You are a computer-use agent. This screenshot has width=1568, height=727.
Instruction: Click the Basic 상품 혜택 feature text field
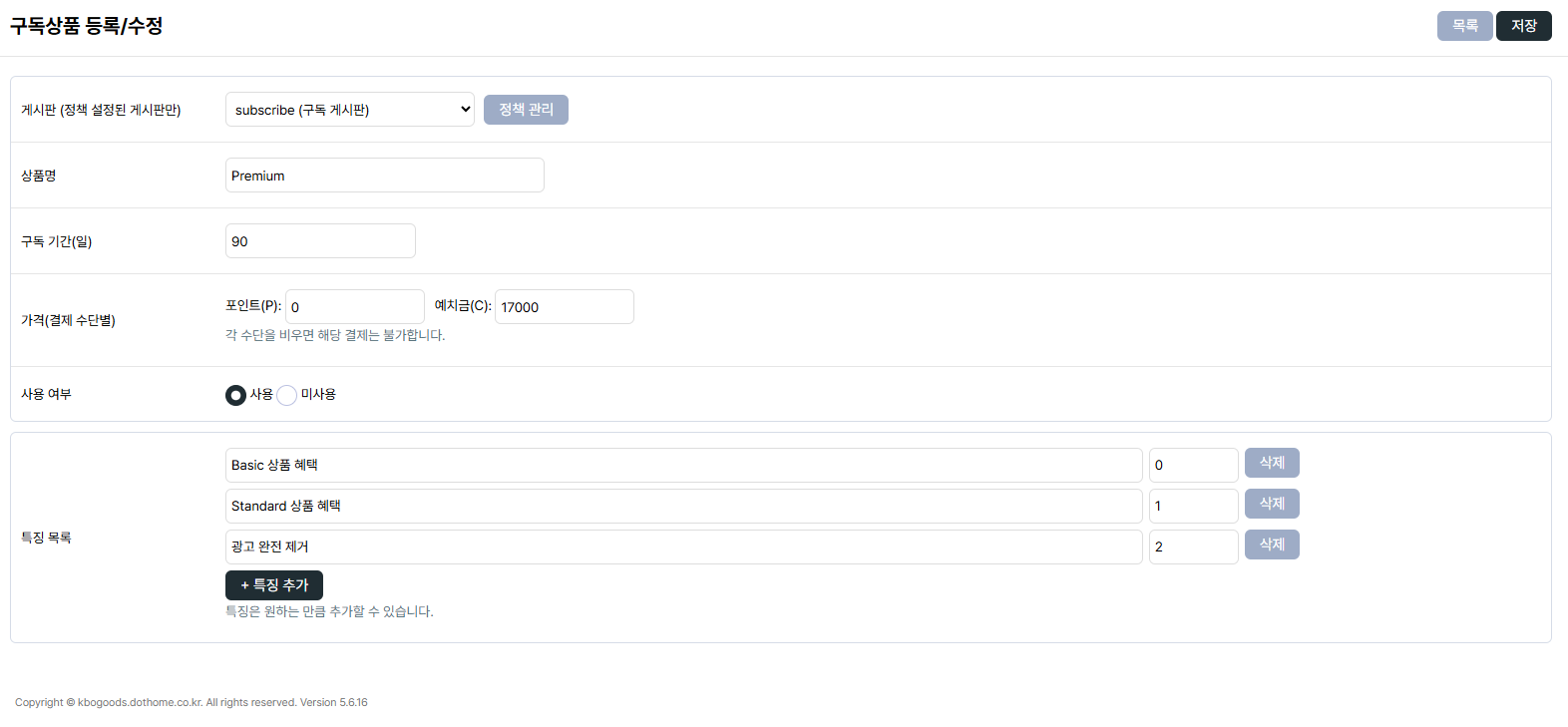[683, 465]
